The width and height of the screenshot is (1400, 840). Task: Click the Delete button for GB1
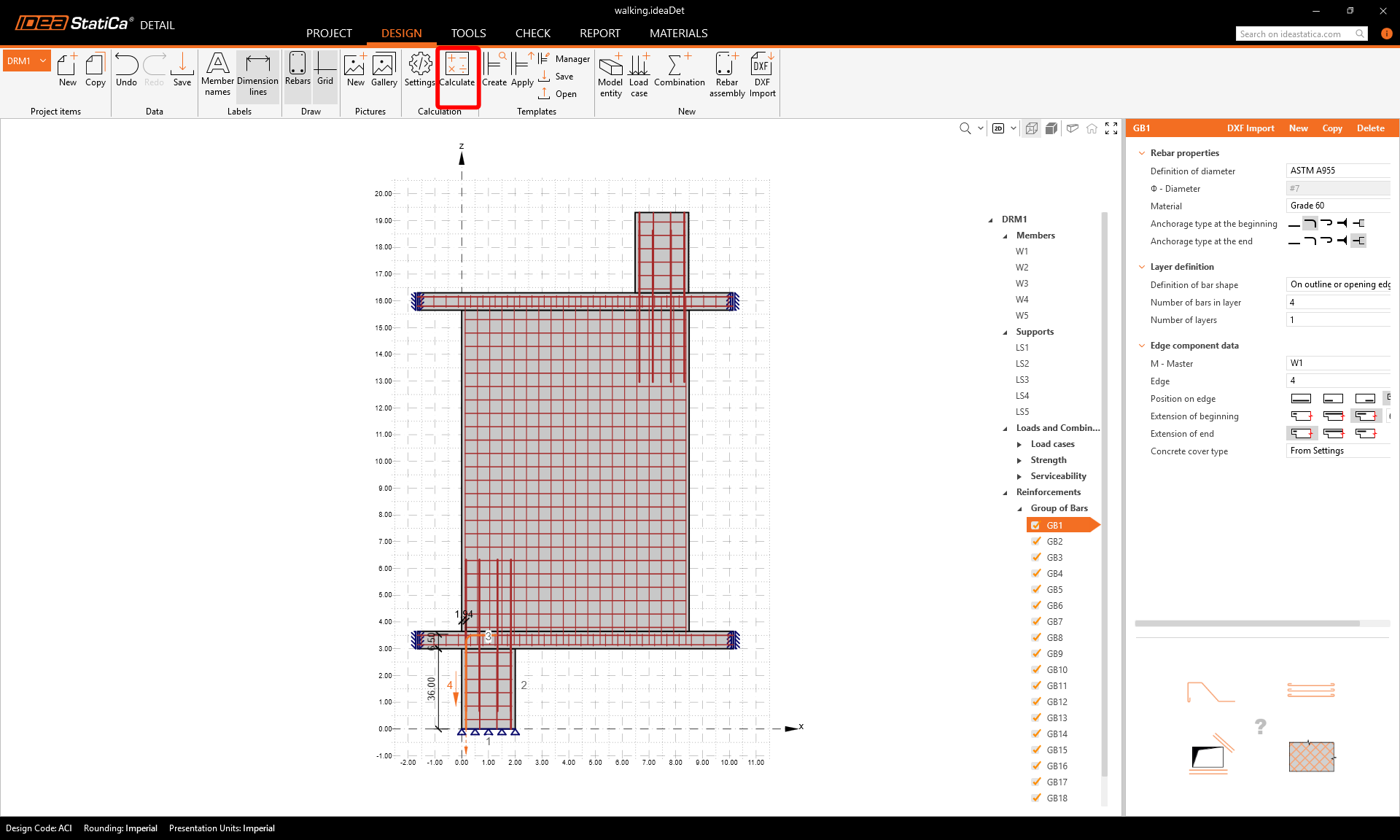(1370, 128)
